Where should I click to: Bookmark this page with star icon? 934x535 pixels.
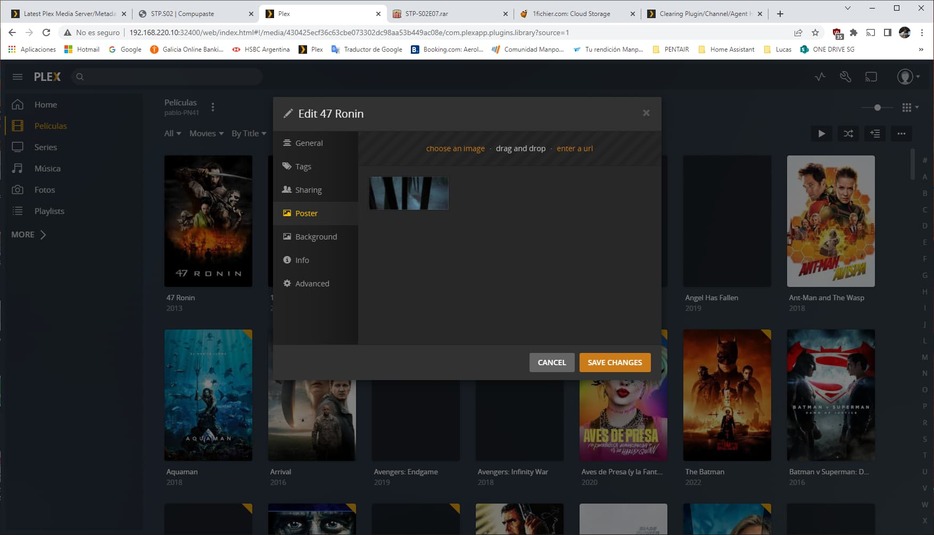[x=815, y=32]
